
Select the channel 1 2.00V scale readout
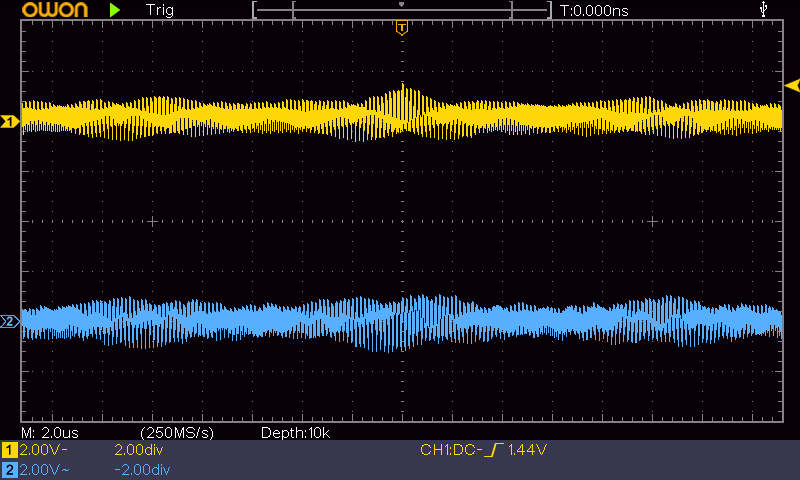tap(40, 451)
